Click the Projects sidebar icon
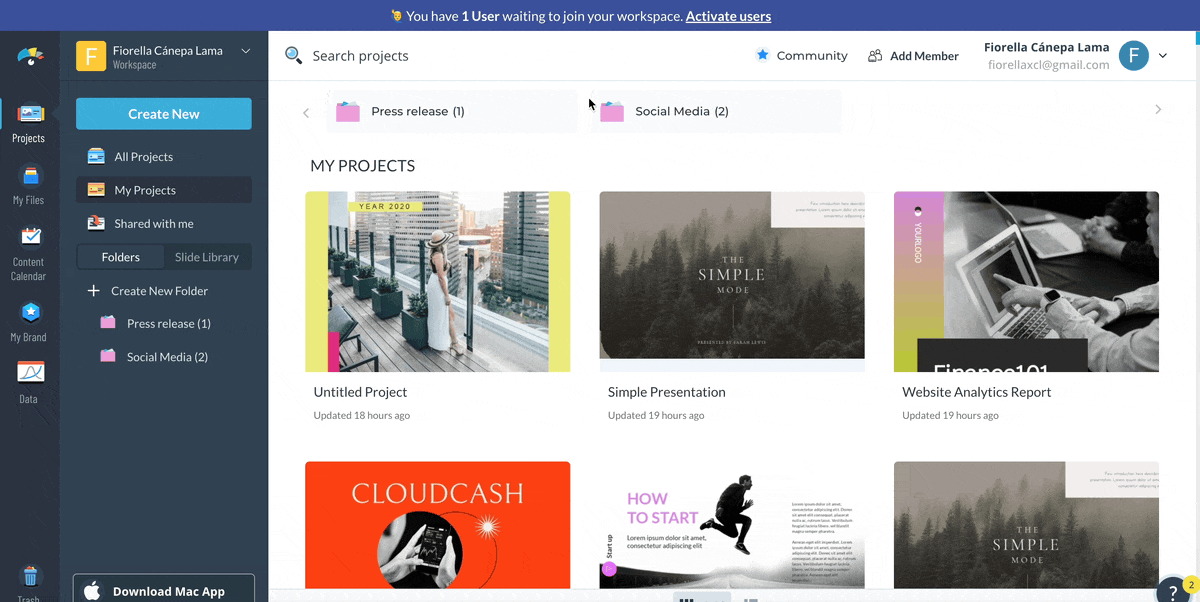The height and width of the screenshot is (602, 1200). [30, 115]
